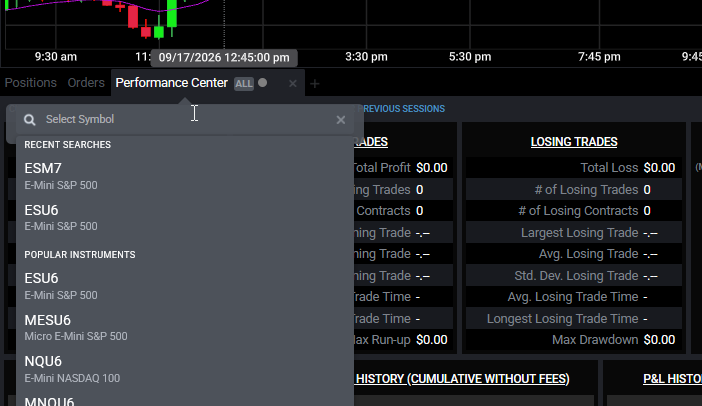The height and width of the screenshot is (406, 702).
Task: Select the Performance Center tab
Action: (171, 83)
